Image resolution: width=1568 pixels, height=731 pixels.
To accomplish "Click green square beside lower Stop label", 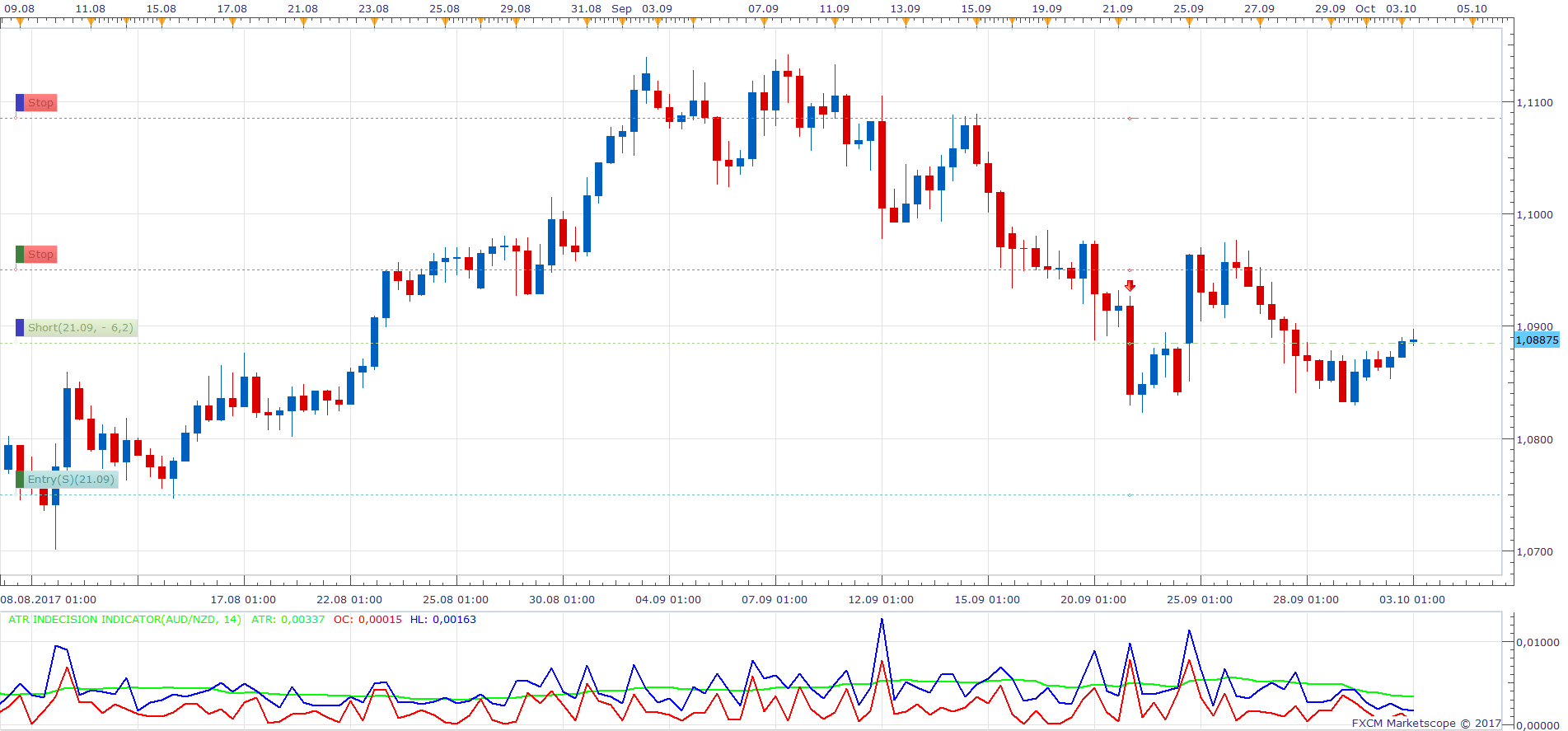I will tap(20, 255).
